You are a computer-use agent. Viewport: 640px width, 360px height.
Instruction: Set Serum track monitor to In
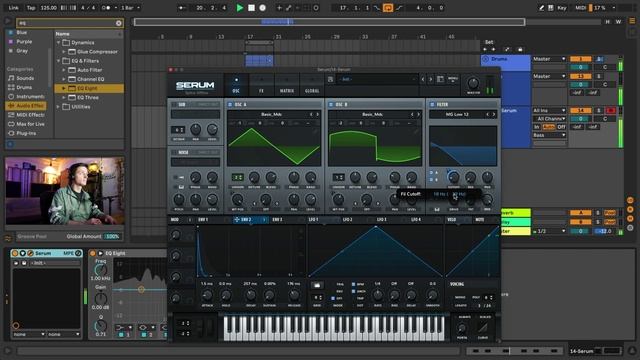click(537, 127)
